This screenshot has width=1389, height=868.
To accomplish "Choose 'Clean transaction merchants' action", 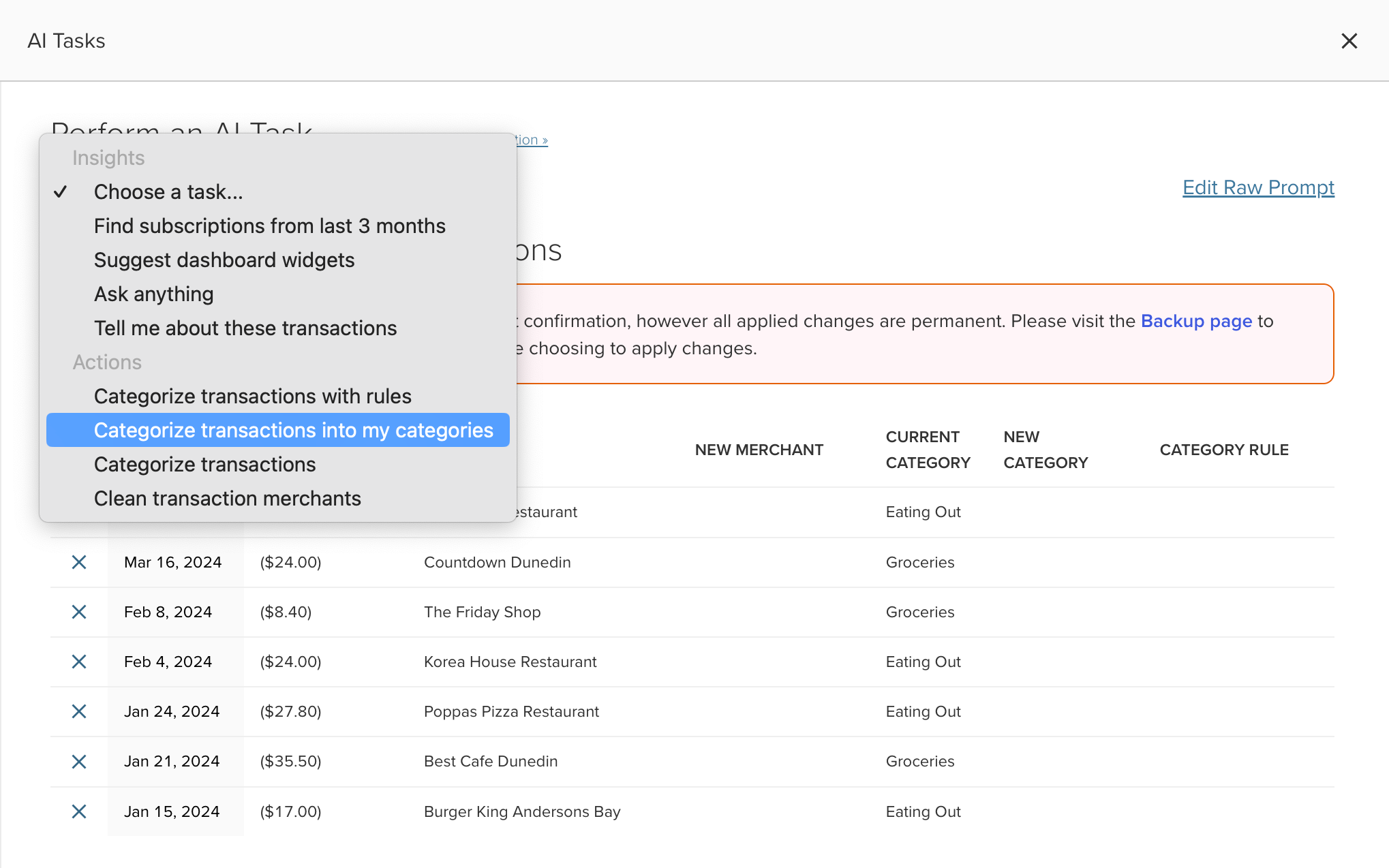I will click(x=227, y=499).
